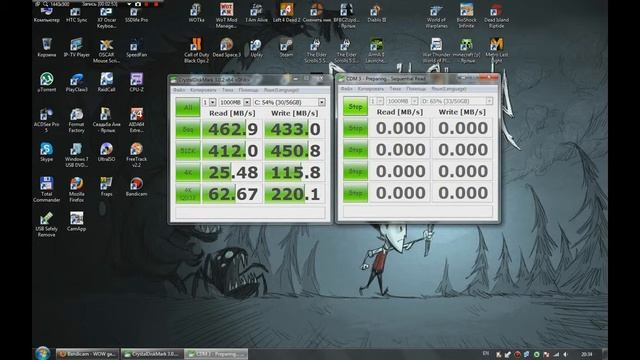
Task: Open the Windows Start orb
Action: pos(42,353)
